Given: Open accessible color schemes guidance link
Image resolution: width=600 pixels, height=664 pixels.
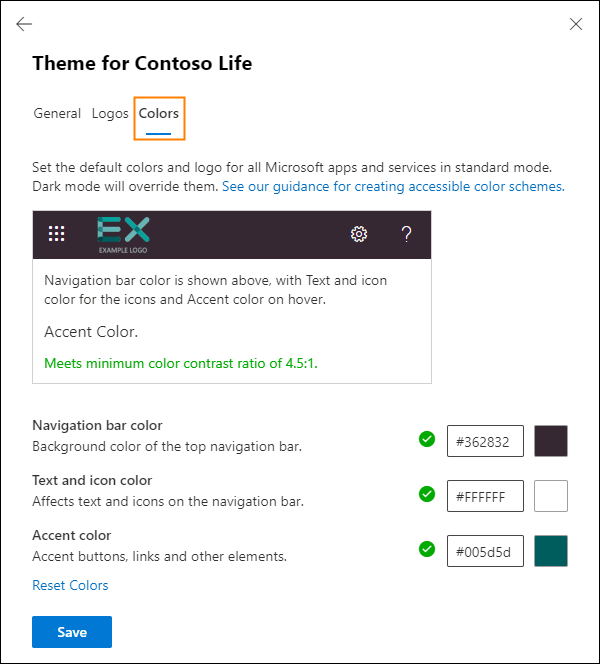Looking at the screenshot, I should [x=393, y=187].
